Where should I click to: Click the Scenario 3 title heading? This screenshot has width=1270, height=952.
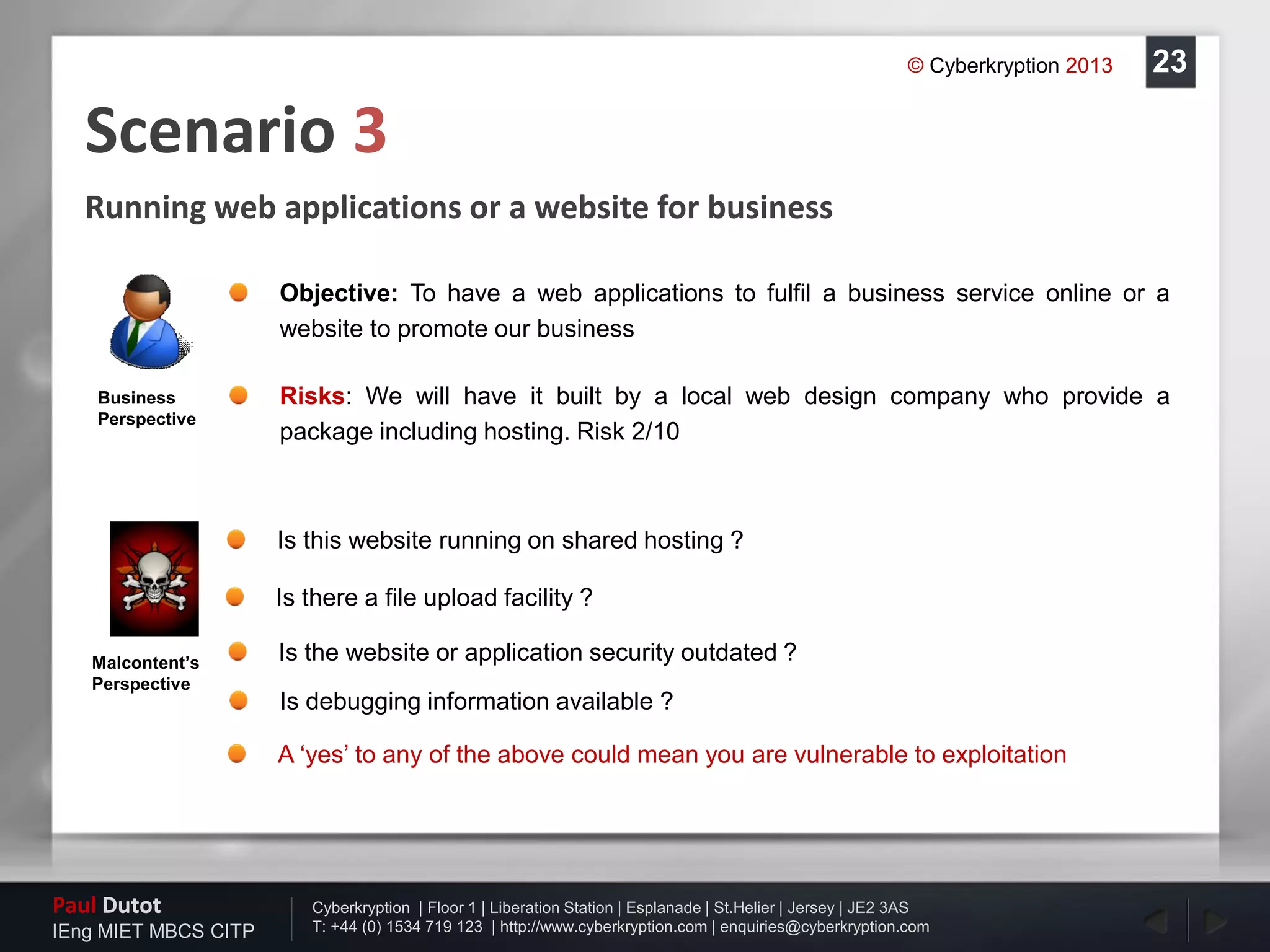point(236,131)
